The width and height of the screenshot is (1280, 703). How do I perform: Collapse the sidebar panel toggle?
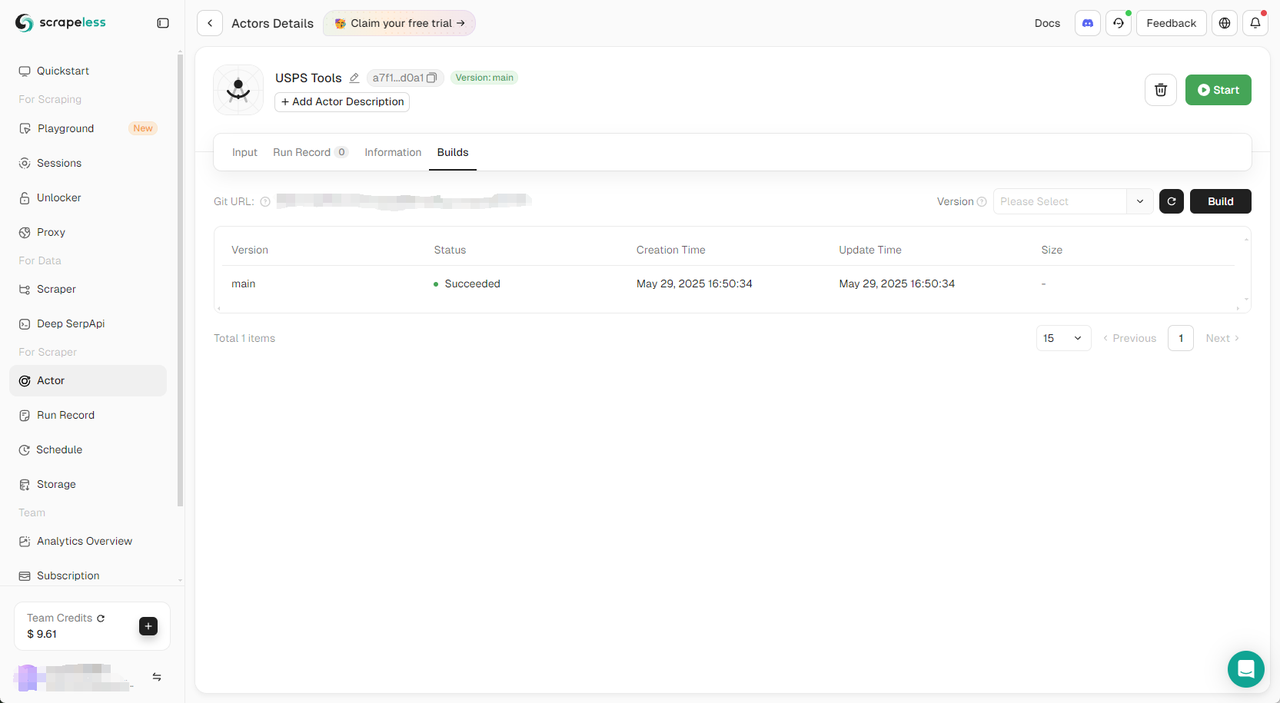pyautogui.click(x=163, y=23)
